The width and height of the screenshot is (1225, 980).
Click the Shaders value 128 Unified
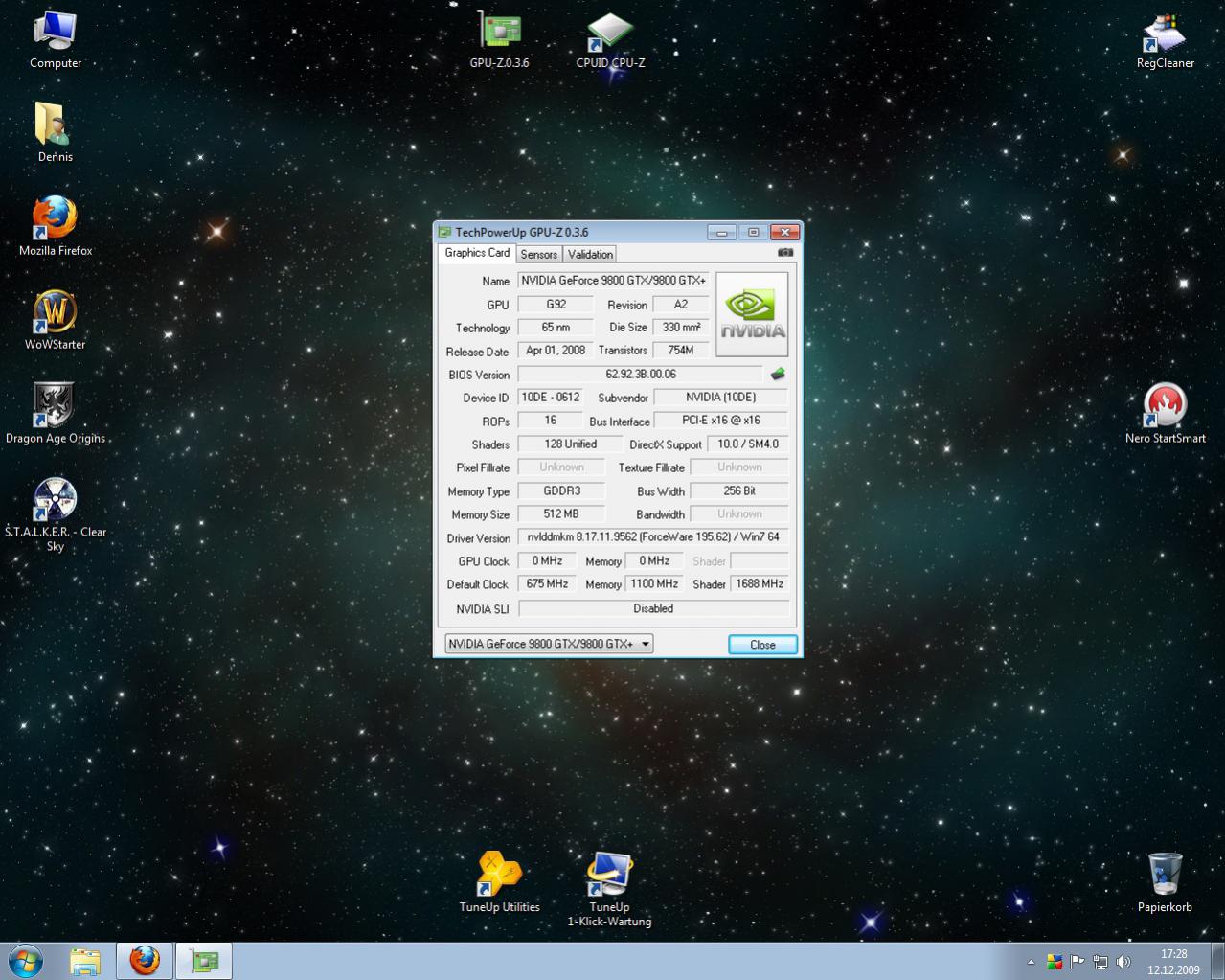coord(570,444)
